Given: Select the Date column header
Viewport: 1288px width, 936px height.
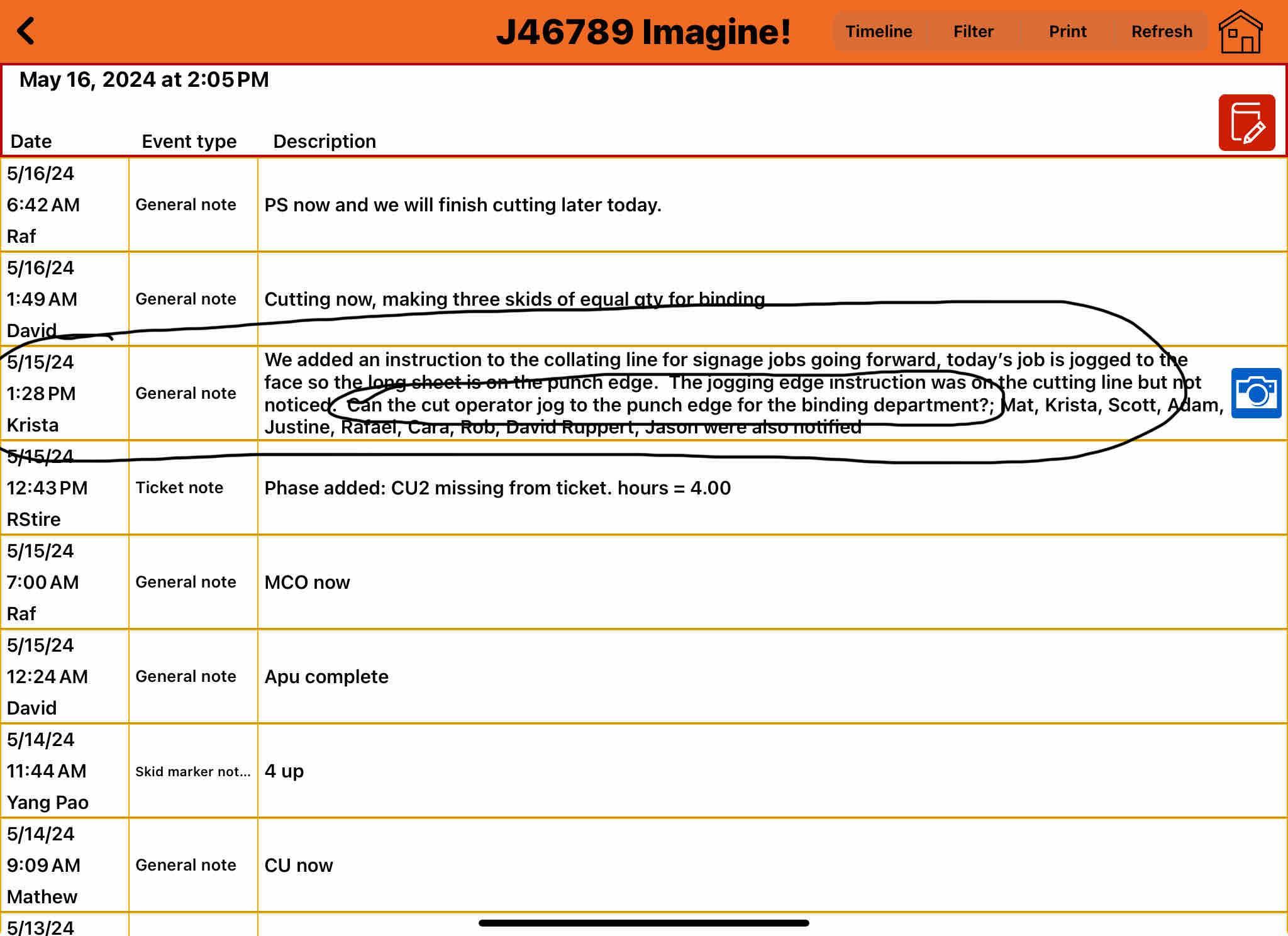Looking at the screenshot, I should (x=31, y=141).
